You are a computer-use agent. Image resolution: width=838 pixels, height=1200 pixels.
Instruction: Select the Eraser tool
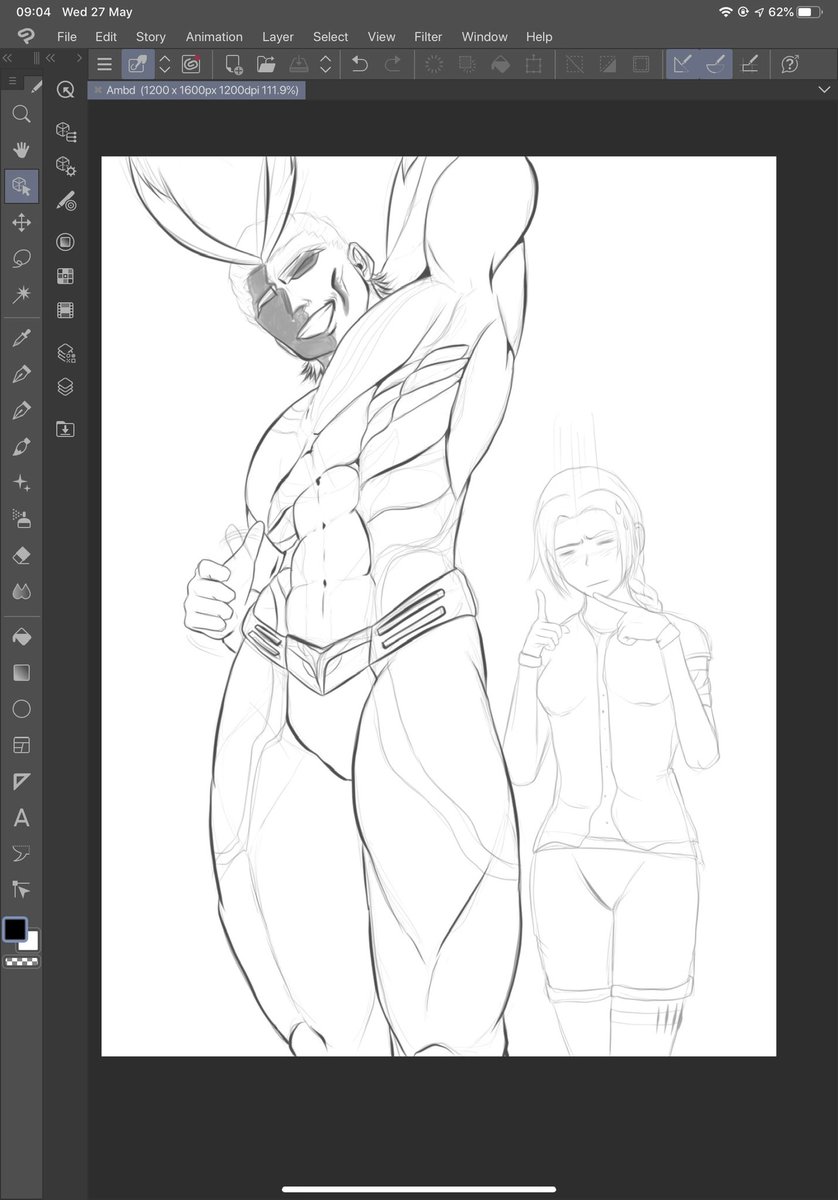pos(21,555)
